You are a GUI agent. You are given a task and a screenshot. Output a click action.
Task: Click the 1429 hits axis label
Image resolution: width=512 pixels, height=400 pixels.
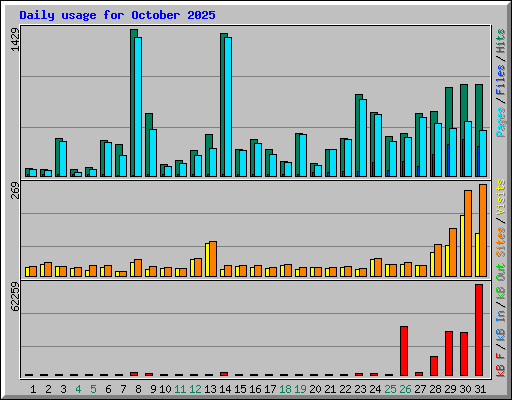(15, 39)
